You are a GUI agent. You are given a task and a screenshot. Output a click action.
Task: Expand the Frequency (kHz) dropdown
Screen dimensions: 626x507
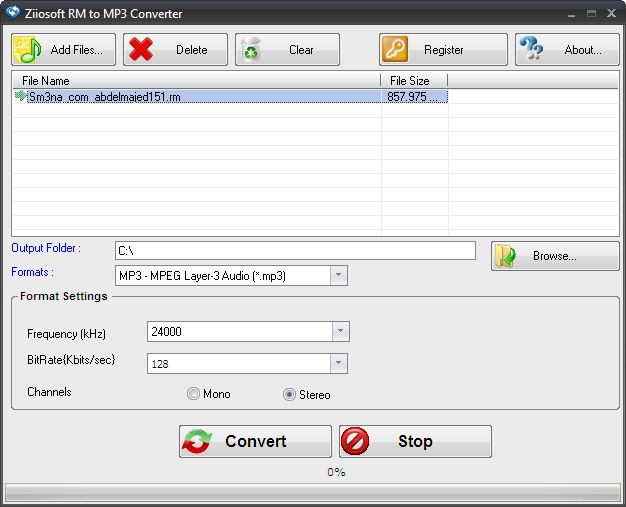point(341,331)
